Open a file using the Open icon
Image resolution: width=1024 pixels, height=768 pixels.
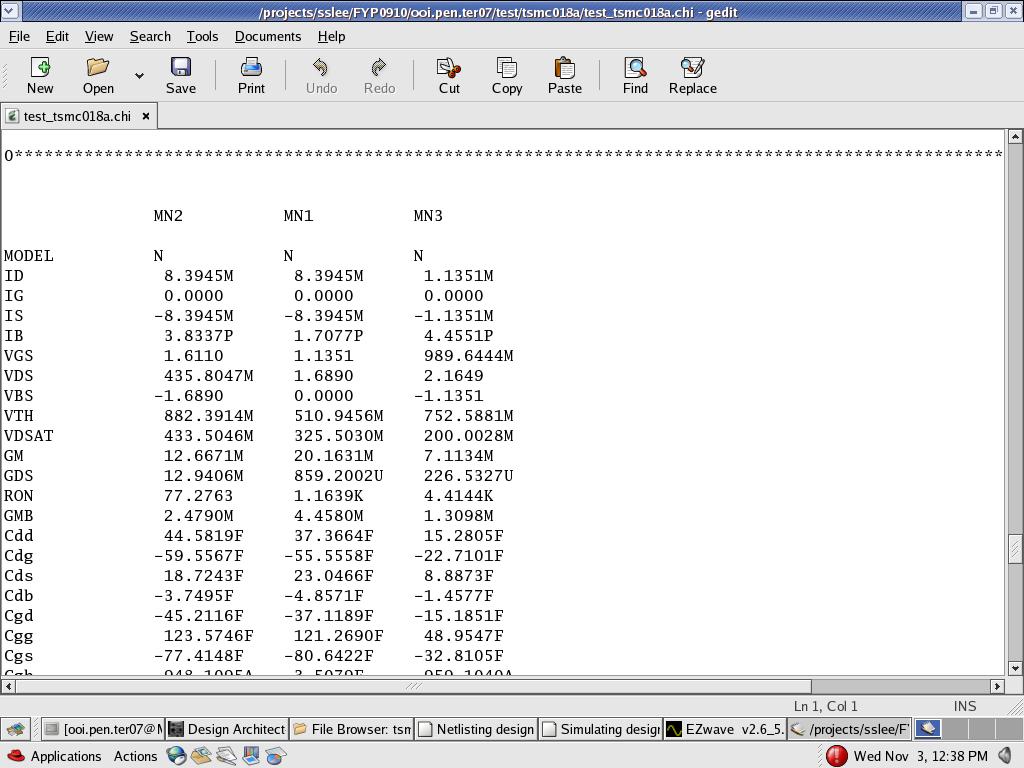pos(98,76)
